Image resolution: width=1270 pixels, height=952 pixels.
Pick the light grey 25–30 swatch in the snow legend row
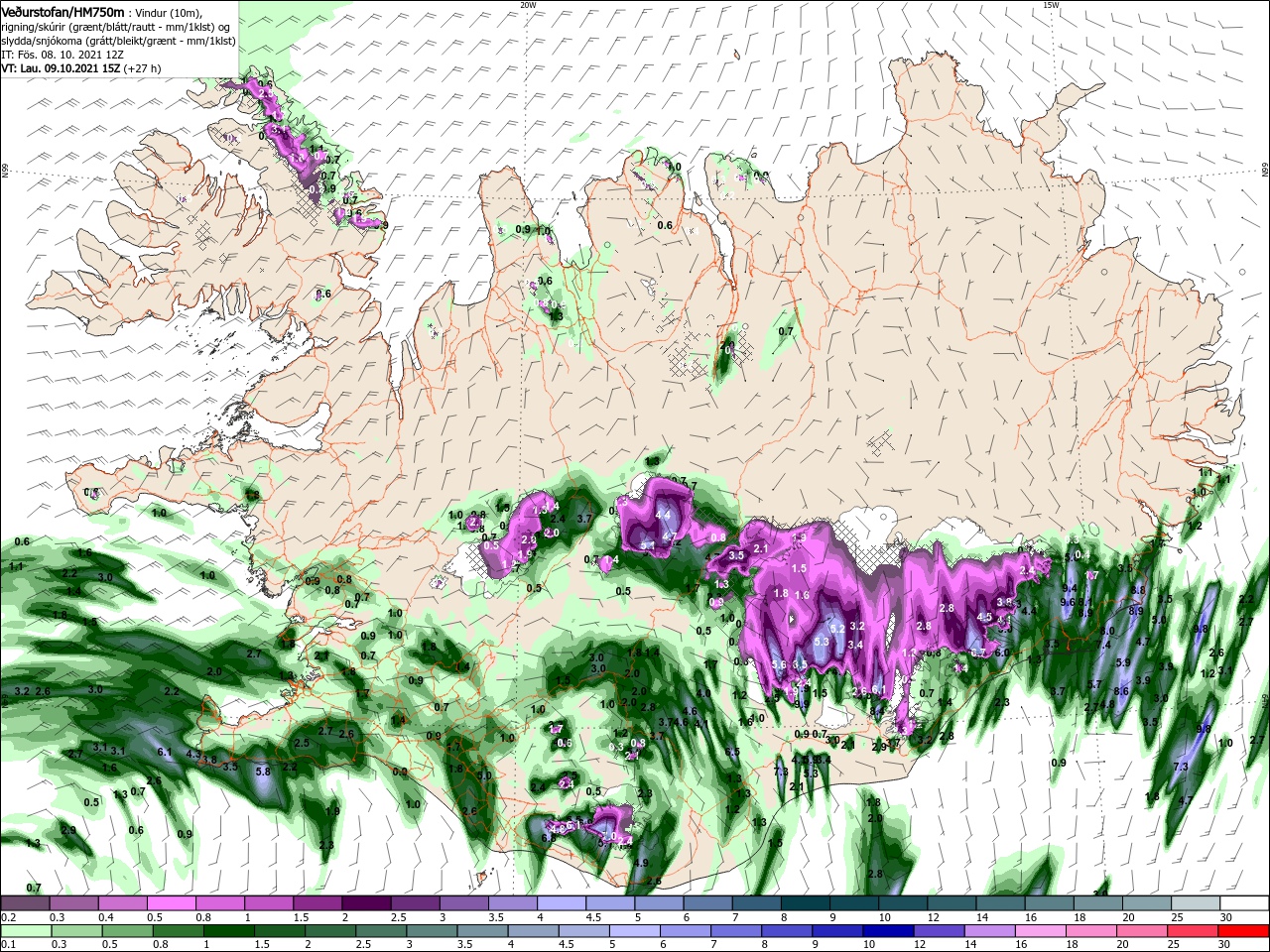(1196, 903)
